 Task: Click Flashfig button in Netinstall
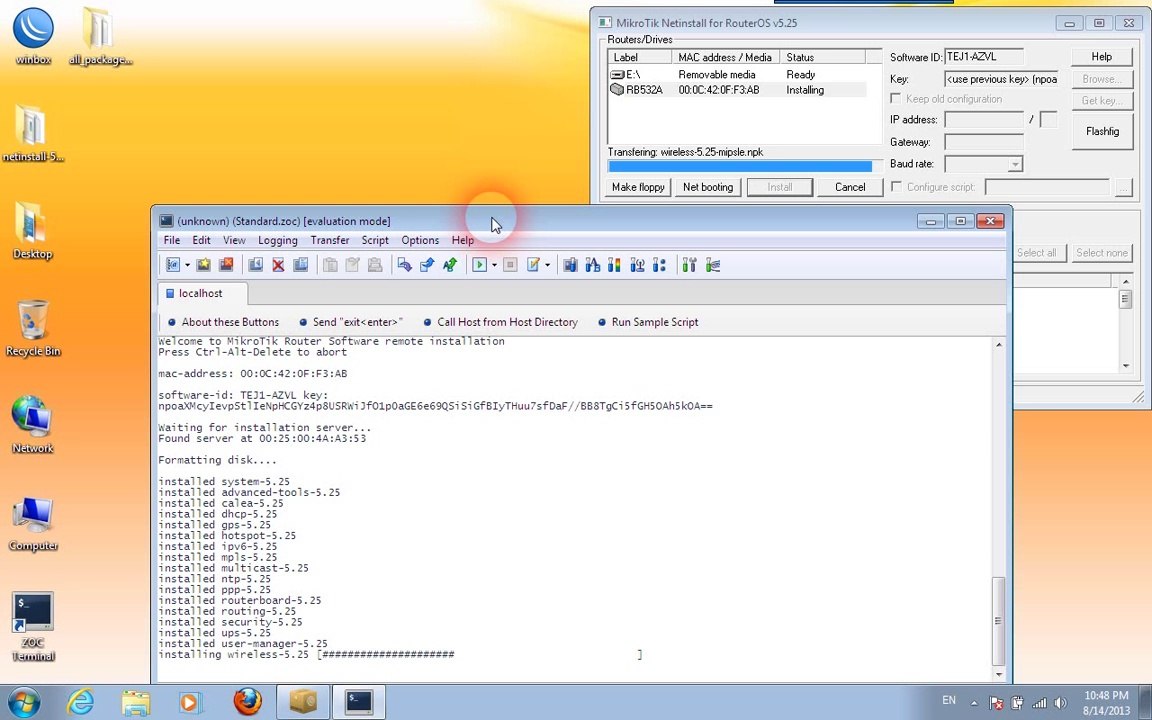point(1102,132)
